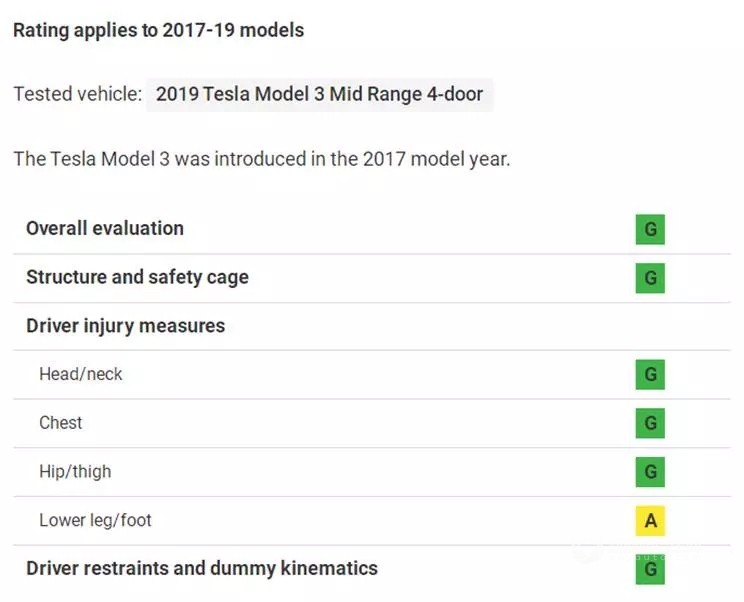Open the tested vehicle 2019 Tesla Model 3 selector
Viewport: 744px width, 602px height.
click(x=319, y=94)
